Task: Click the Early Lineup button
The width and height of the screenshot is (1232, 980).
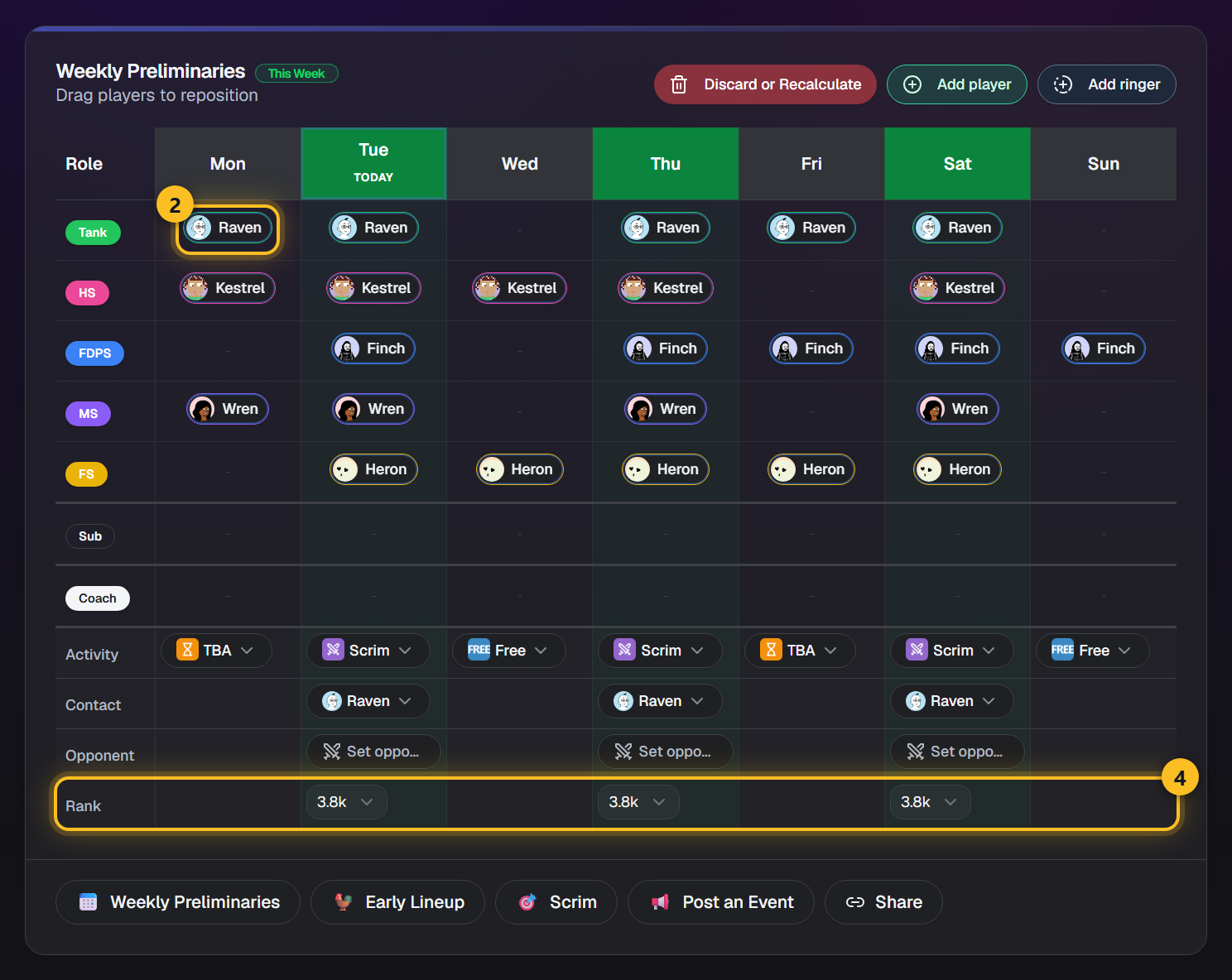Action: pos(397,902)
